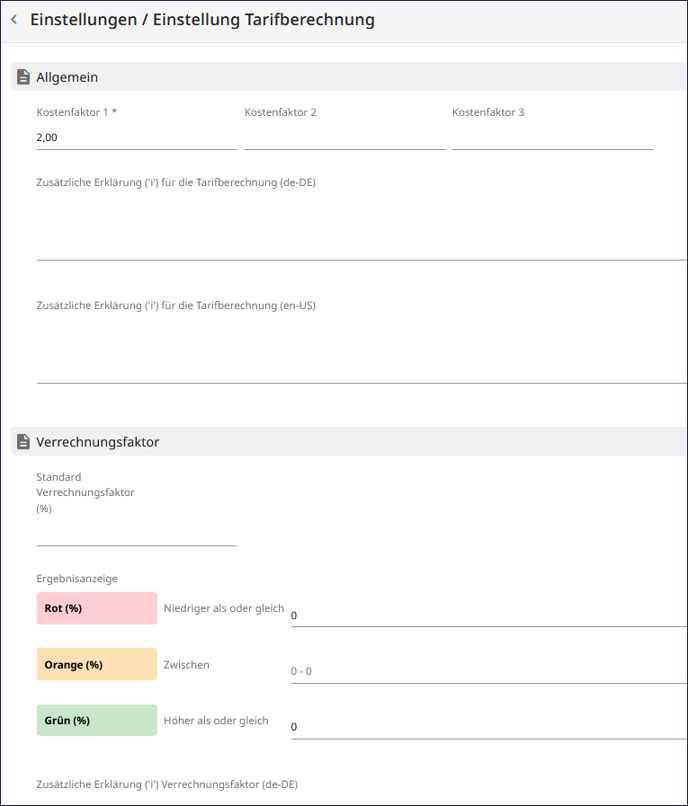
Task: Focus the Kostenfaktor 3 field
Action: pyautogui.click(x=553, y=138)
